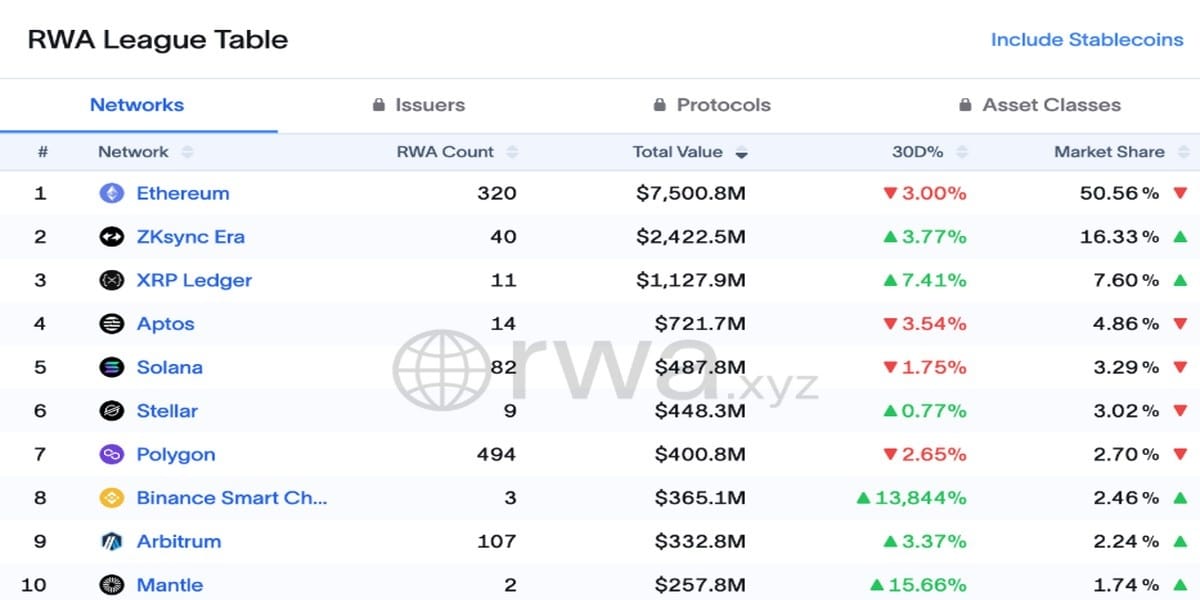Open the Aptos network link

coord(165,324)
